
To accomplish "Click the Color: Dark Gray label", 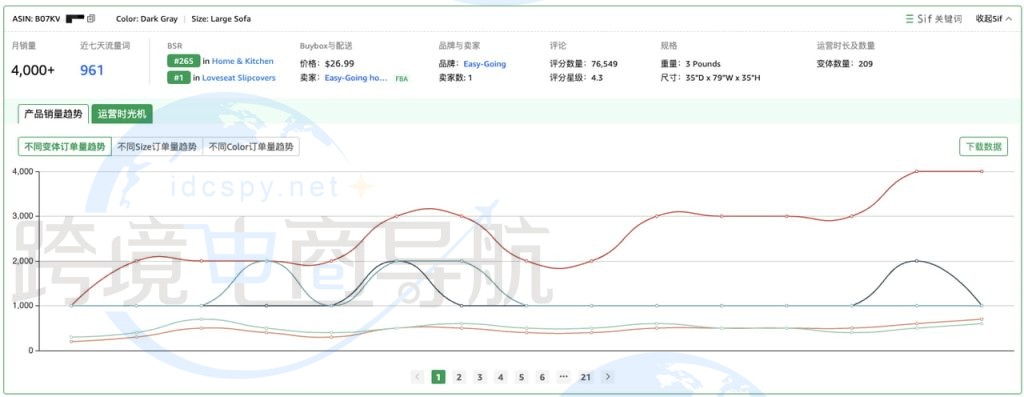I will (146, 19).
